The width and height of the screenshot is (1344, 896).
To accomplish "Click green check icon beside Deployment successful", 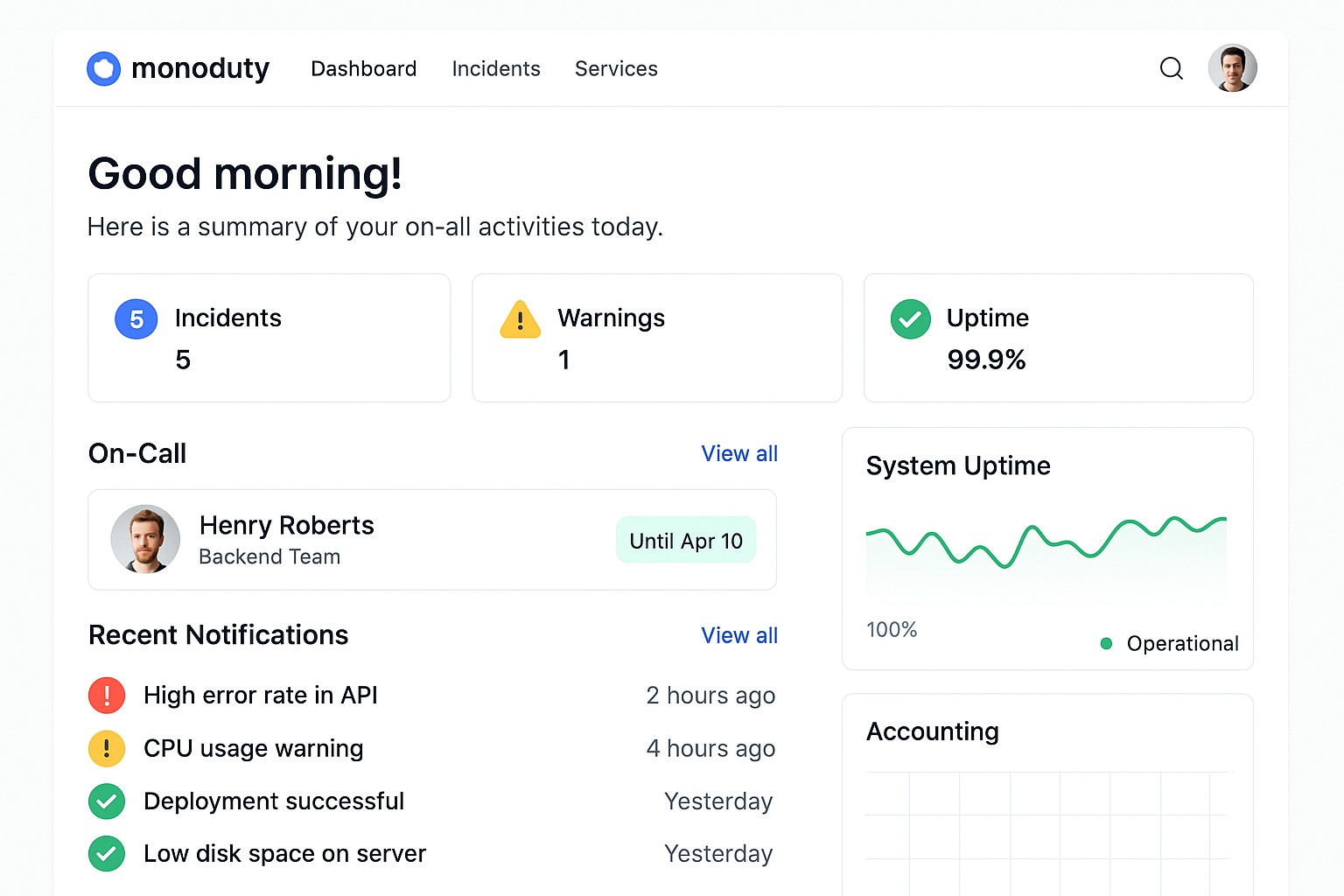I will 107,801.
